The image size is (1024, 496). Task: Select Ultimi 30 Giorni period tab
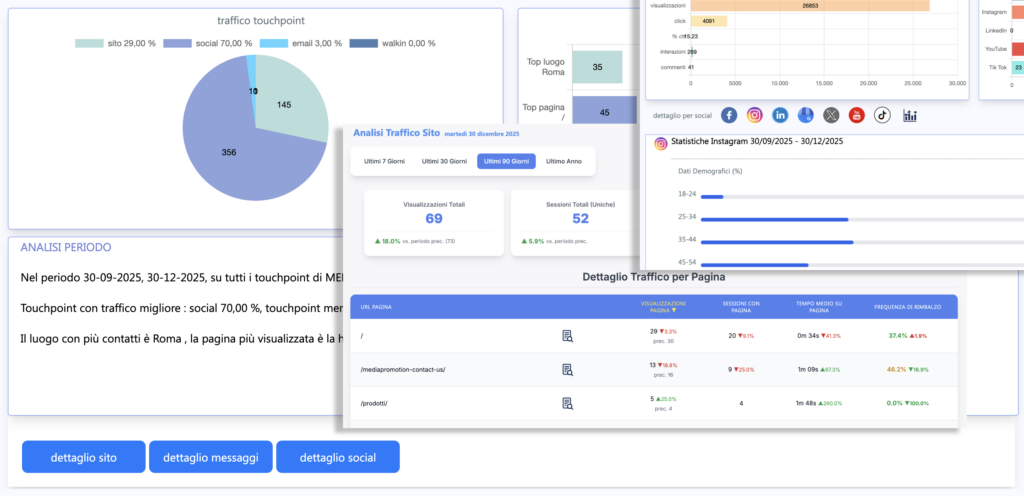442,161
